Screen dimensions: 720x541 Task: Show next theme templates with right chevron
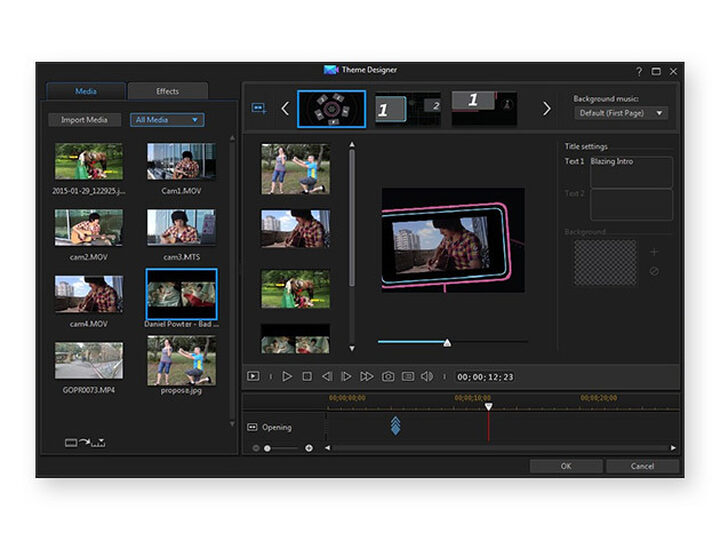point(546,108)
